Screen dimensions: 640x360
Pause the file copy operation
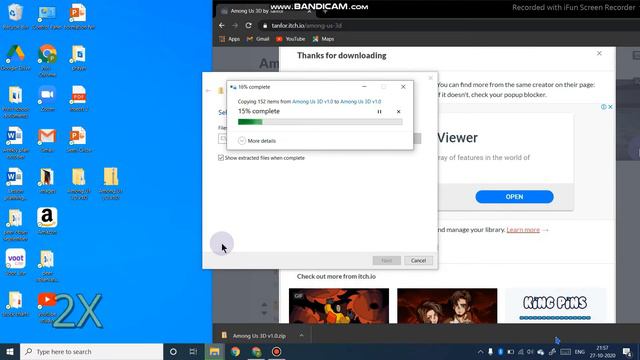click(379, 111)
